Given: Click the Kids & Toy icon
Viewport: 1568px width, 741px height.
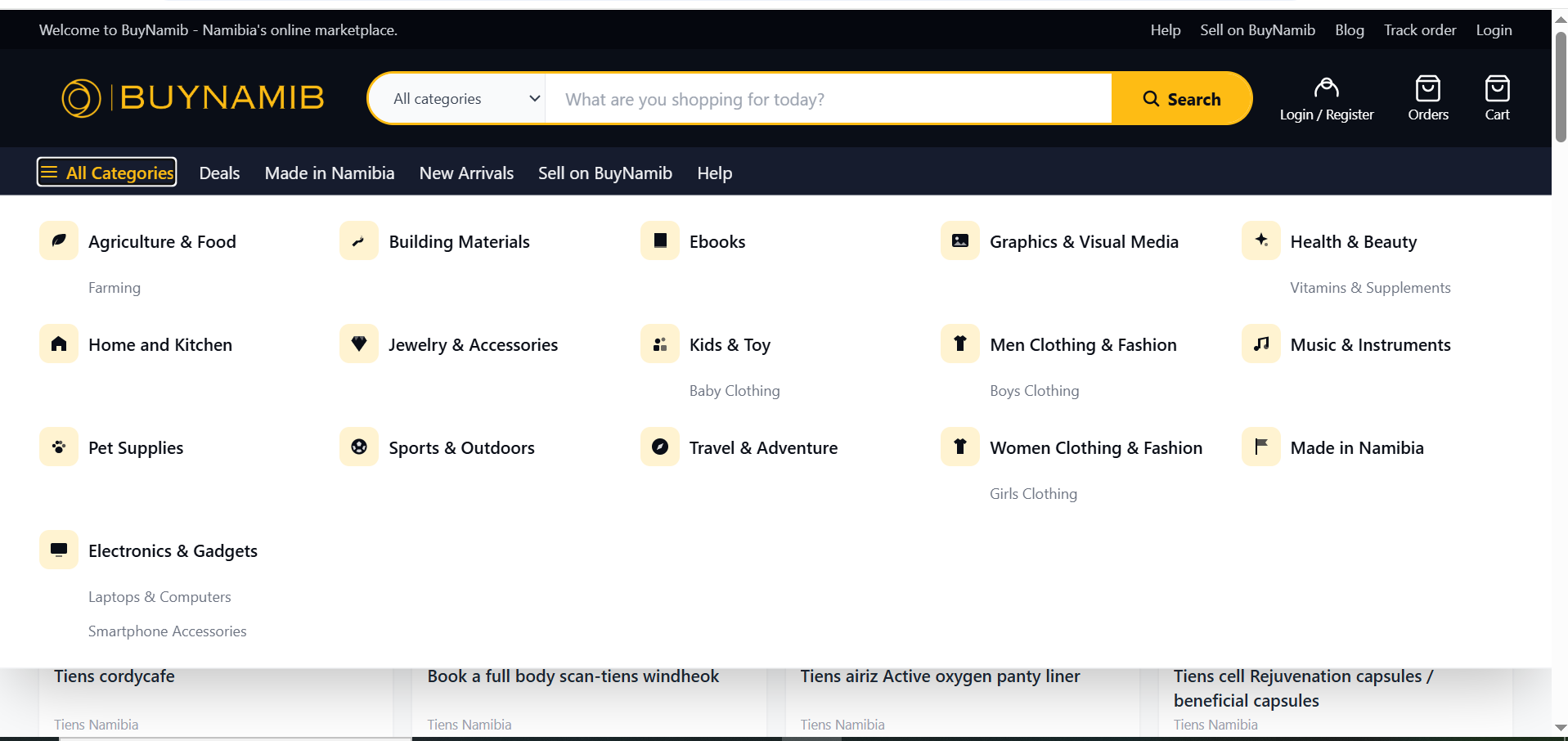Looking at the screenshot, I should click(660, 344).
